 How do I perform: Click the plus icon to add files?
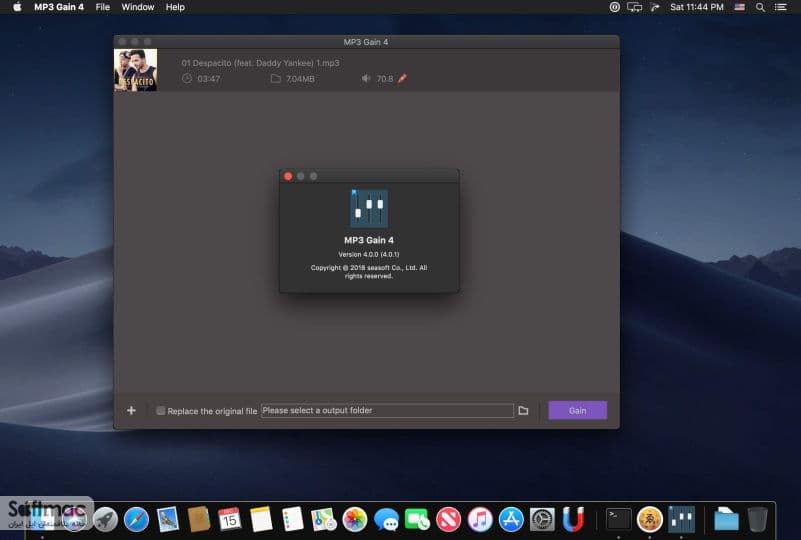pos(131,410)
